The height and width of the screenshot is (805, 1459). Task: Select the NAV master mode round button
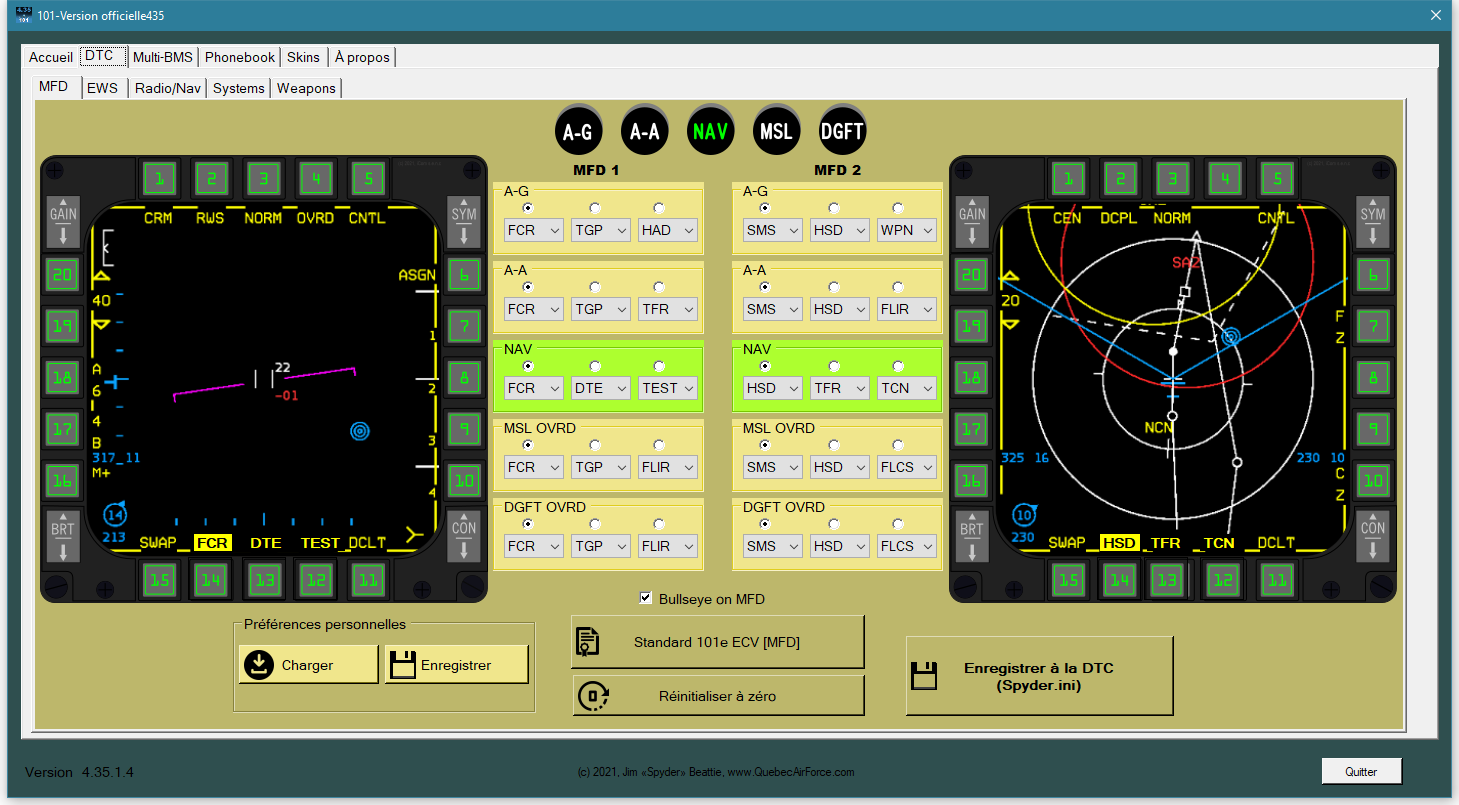tap(710, 130)
